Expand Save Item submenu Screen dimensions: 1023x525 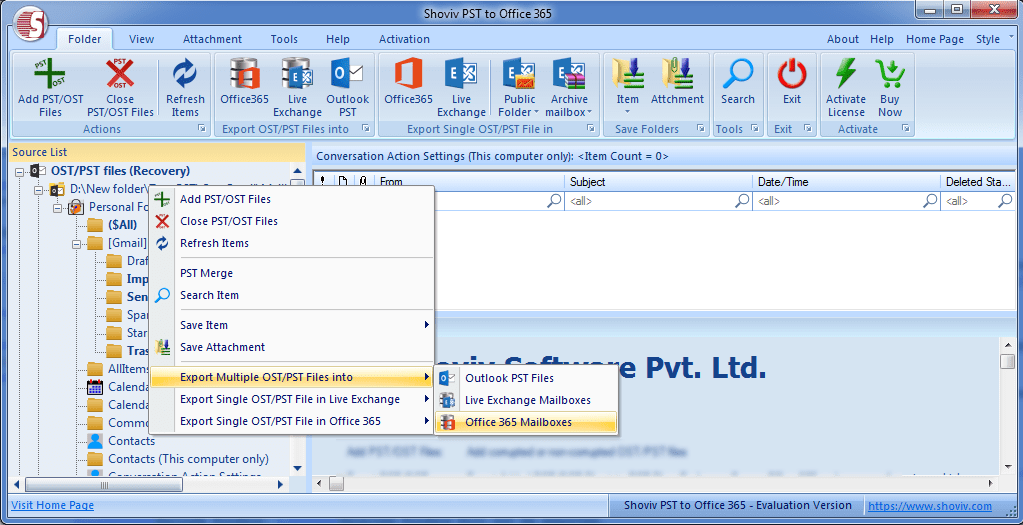[x=291, y=325]
